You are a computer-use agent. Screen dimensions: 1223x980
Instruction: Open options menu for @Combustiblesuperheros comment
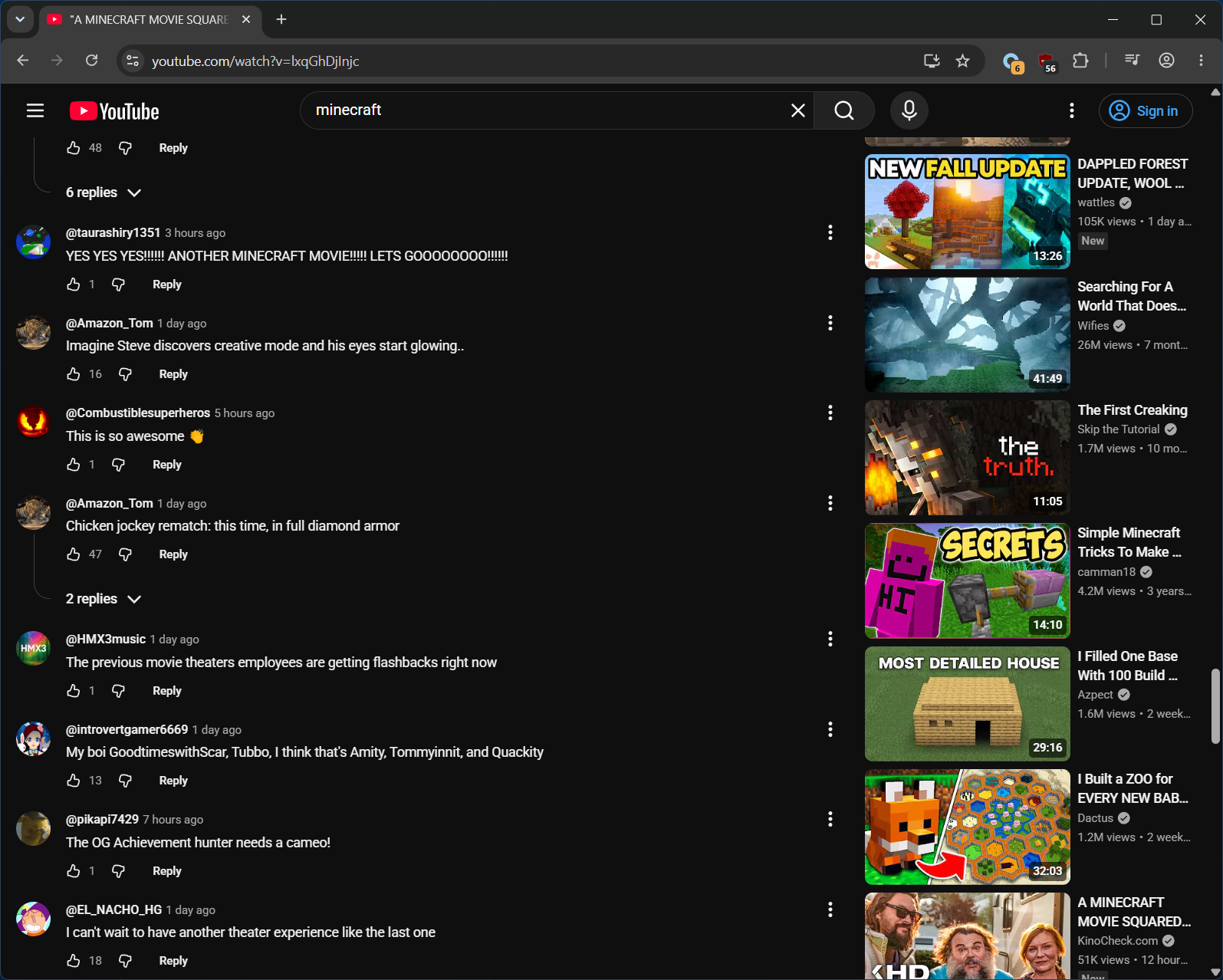click(x=830, y=413)
